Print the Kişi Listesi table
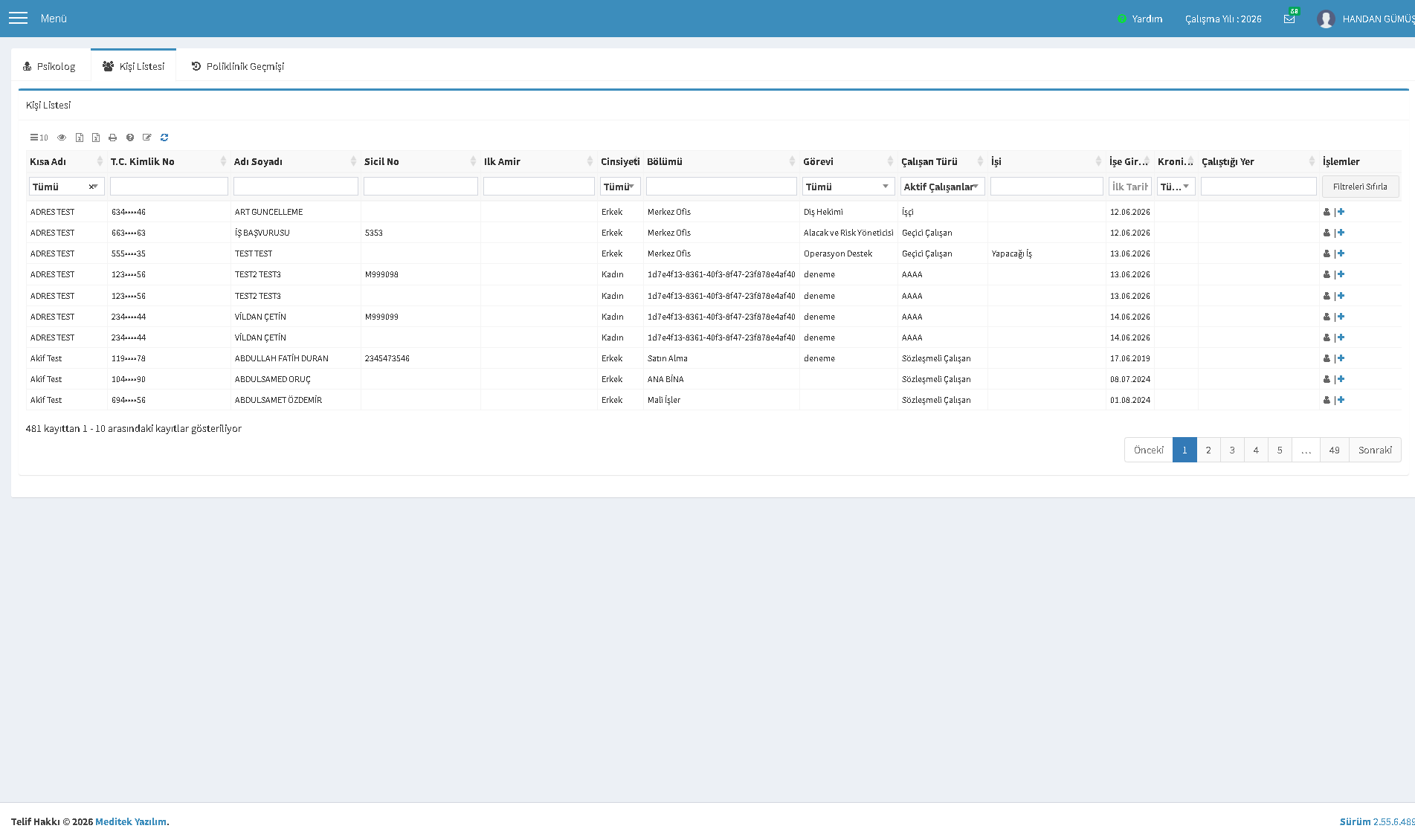 point(113,138)
